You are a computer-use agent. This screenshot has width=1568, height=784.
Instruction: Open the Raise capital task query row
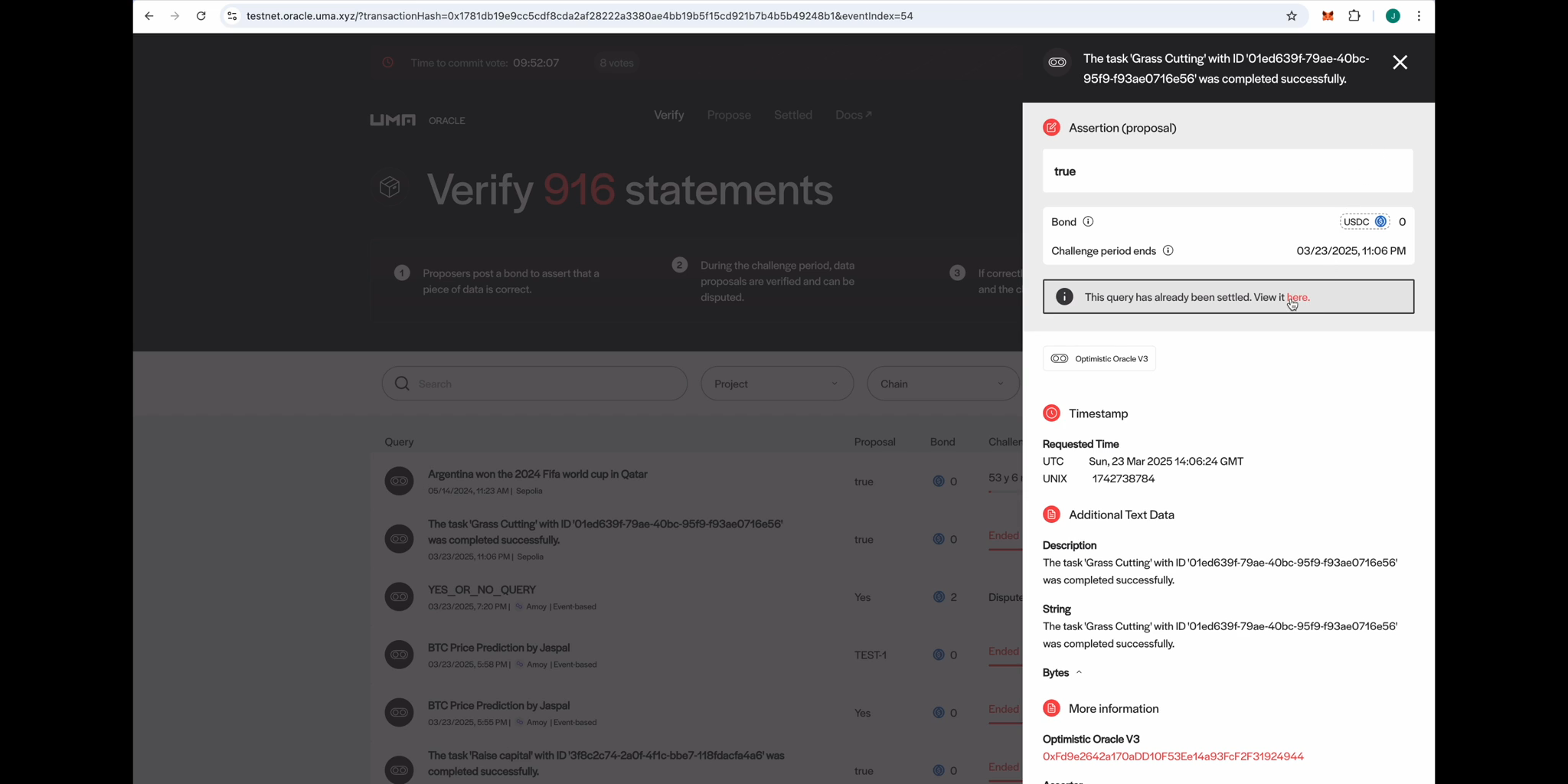pos(697,764)
